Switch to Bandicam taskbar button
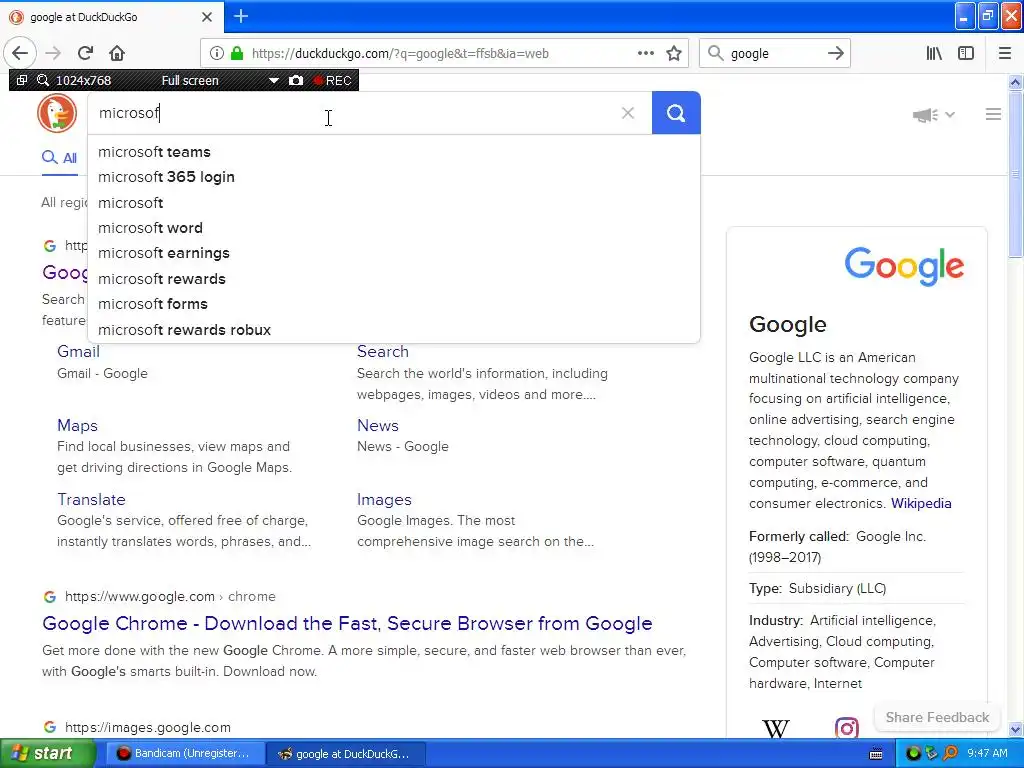The width and height of the screenshot is (1024, 768). point(185,754)
